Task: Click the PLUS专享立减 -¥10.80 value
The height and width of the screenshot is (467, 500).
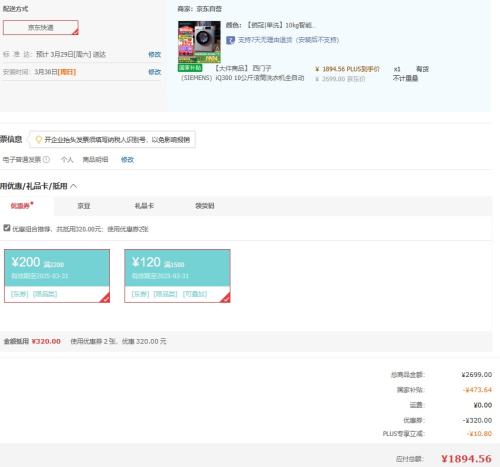Action: (479, 434)
